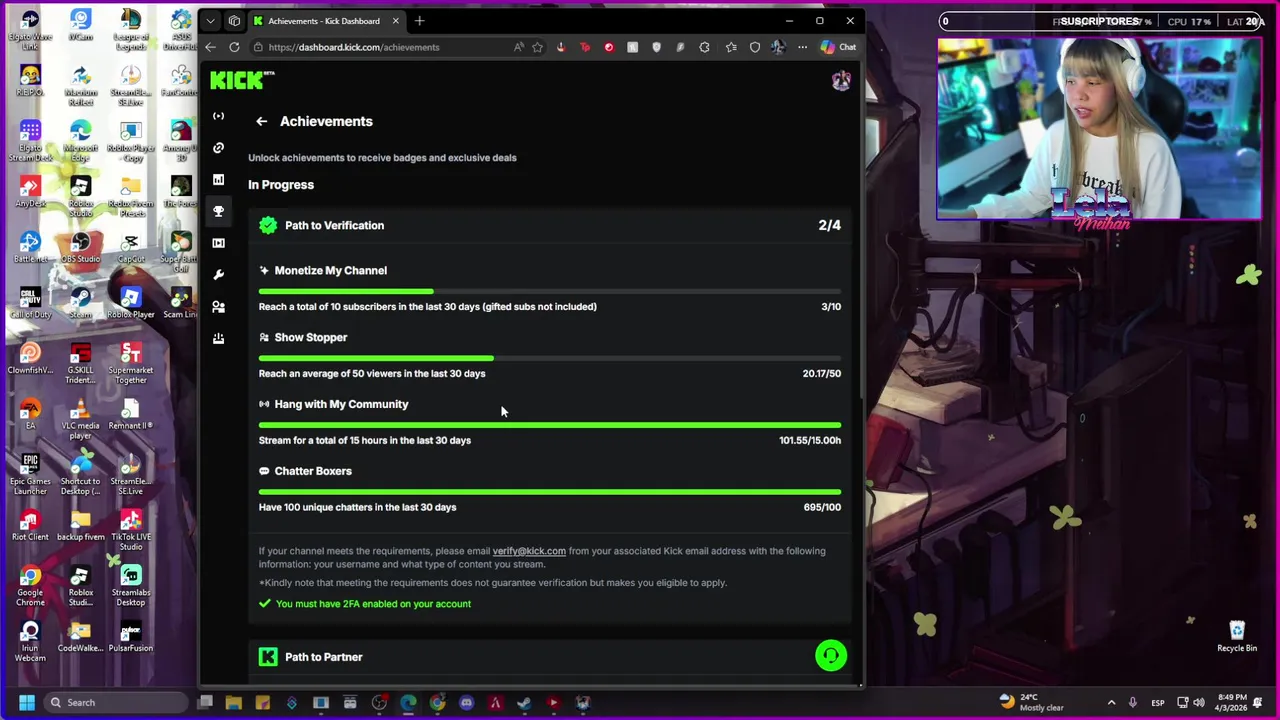Click the green support chat bubble button
Image resolution: width=1280 pixels, height=720 pixels.
[x=831, y=655]
